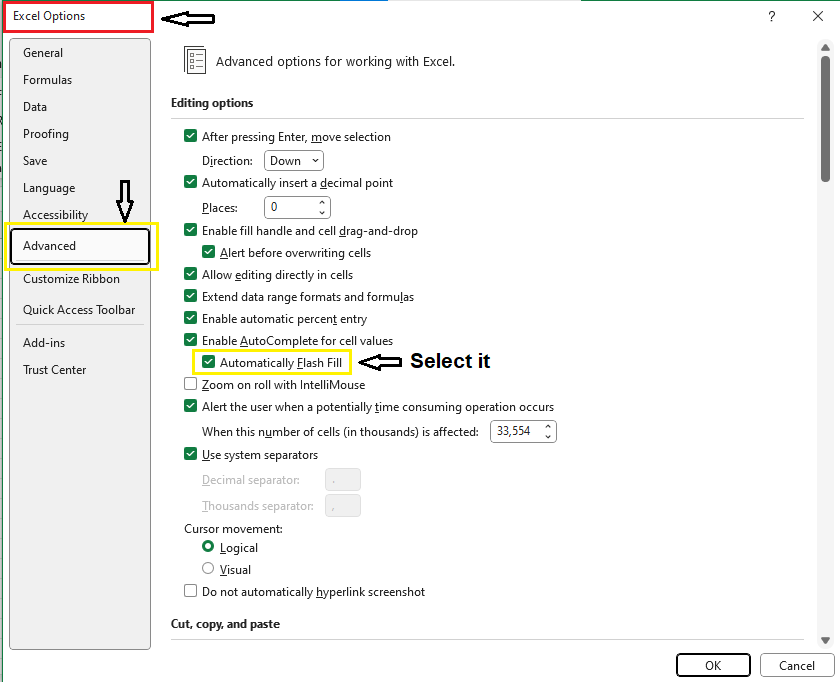This screenshot has width=840, height=682.
Task: Open the Language category
Action: pyautogui.click(x=49, y=188)
